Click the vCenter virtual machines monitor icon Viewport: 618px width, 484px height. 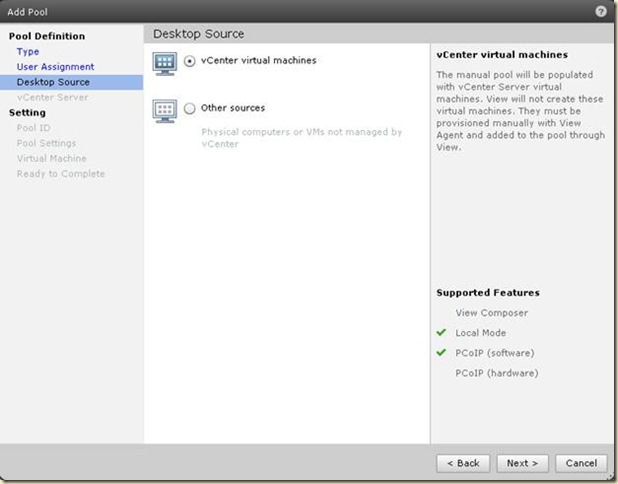tap(165, 63)
